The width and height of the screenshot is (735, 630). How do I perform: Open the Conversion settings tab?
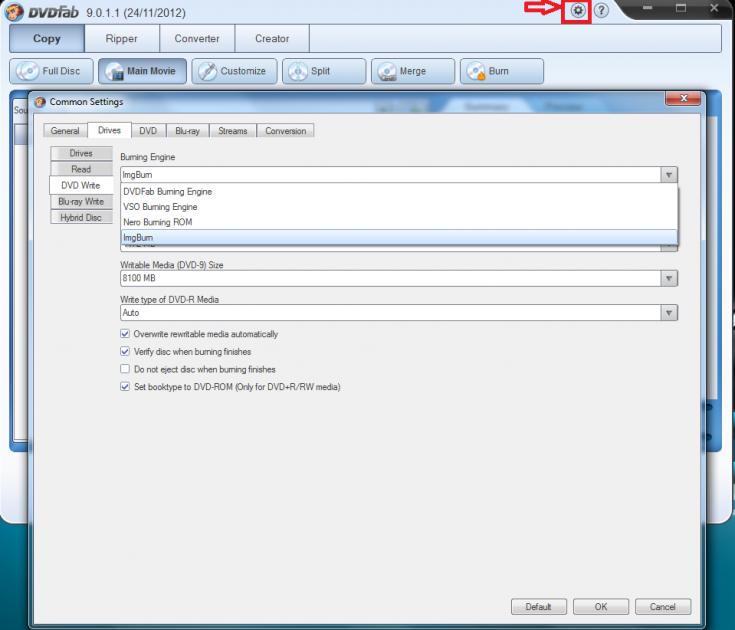(285, 131)
